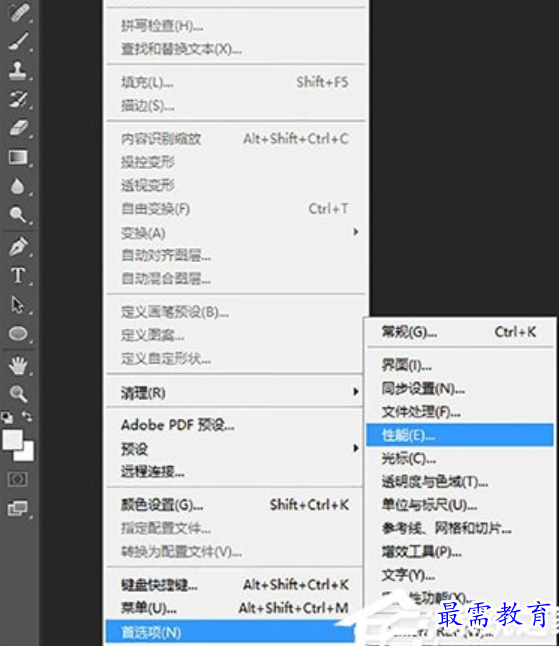559x646 pixels.
Task: Select the History Brush tool
Action: [x=19, y=99]
